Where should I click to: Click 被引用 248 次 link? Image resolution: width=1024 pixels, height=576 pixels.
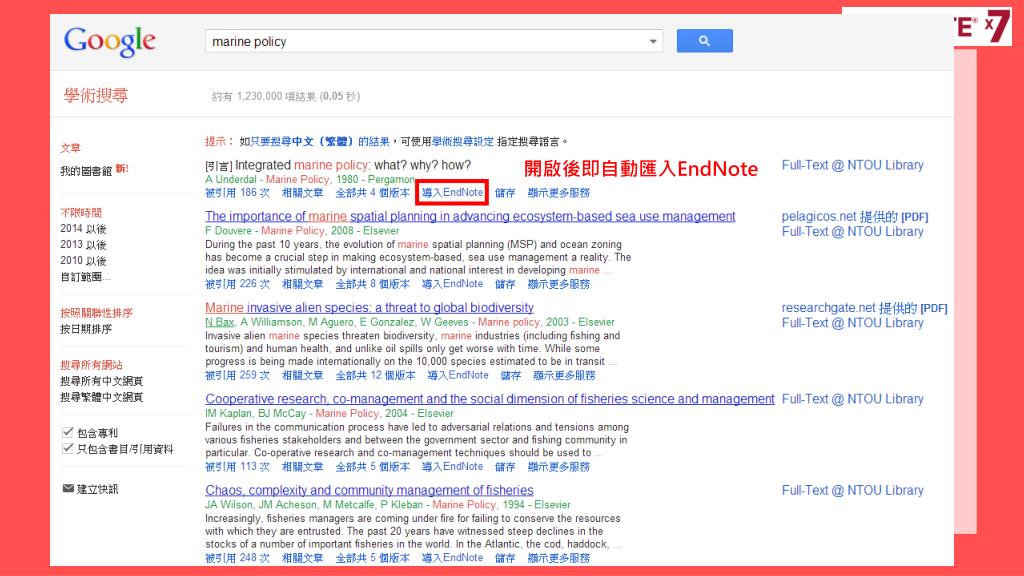(237, 558)
